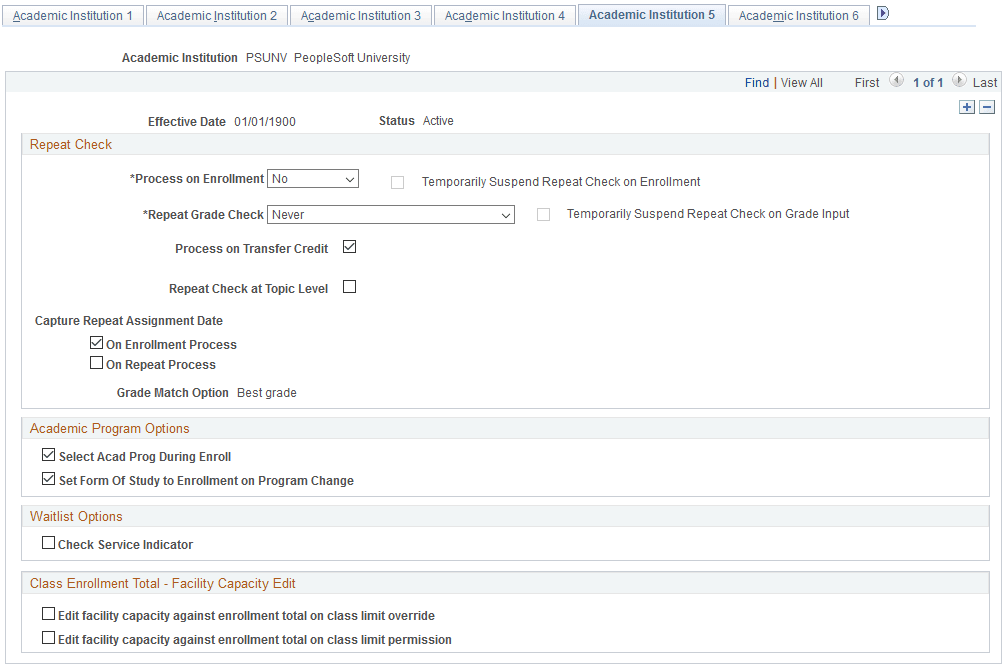Go to the next row arrow
This screenshot has height=667, width=1007.
pos(959,81)
